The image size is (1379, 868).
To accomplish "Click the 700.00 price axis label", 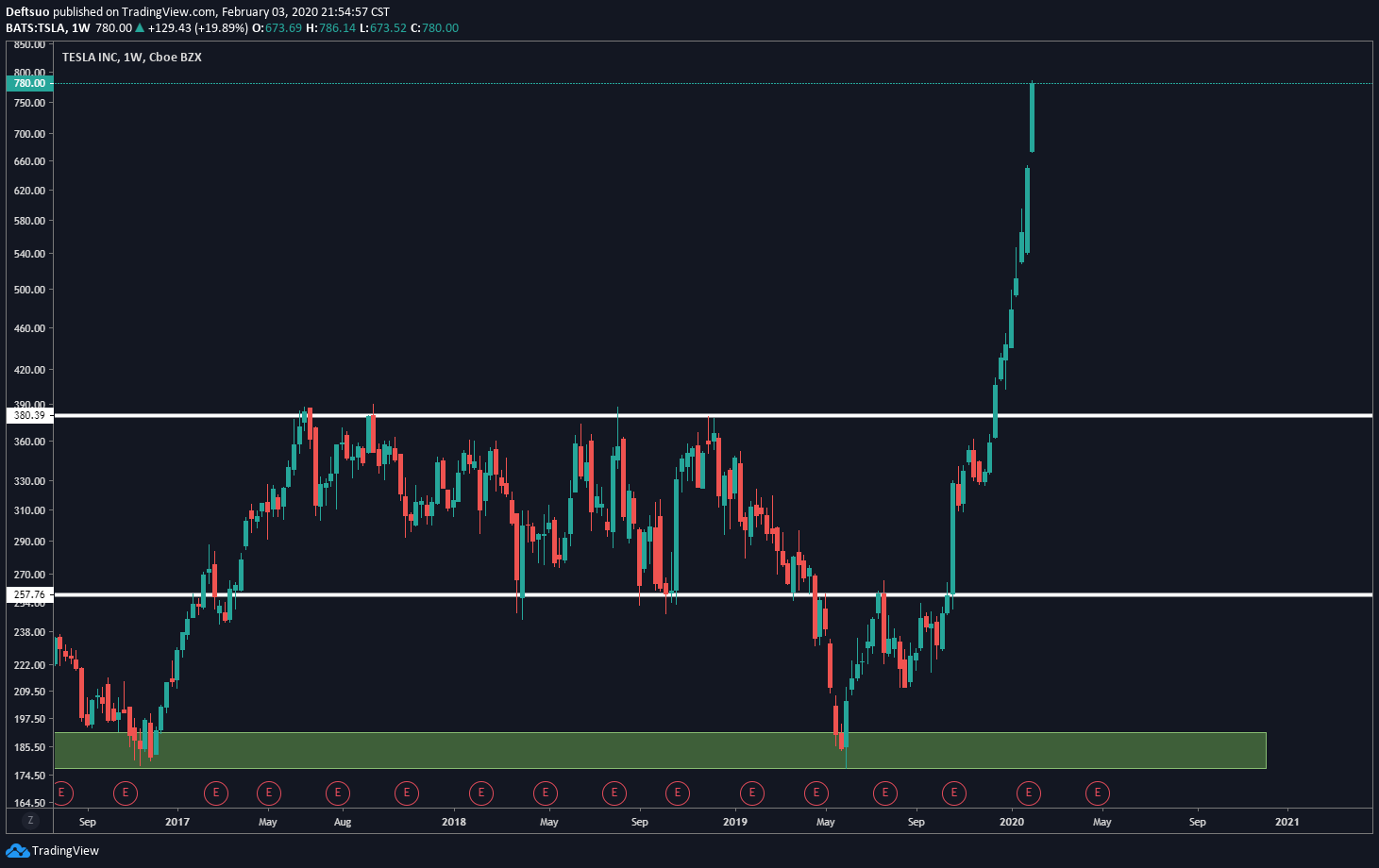I will coord(29,134).
